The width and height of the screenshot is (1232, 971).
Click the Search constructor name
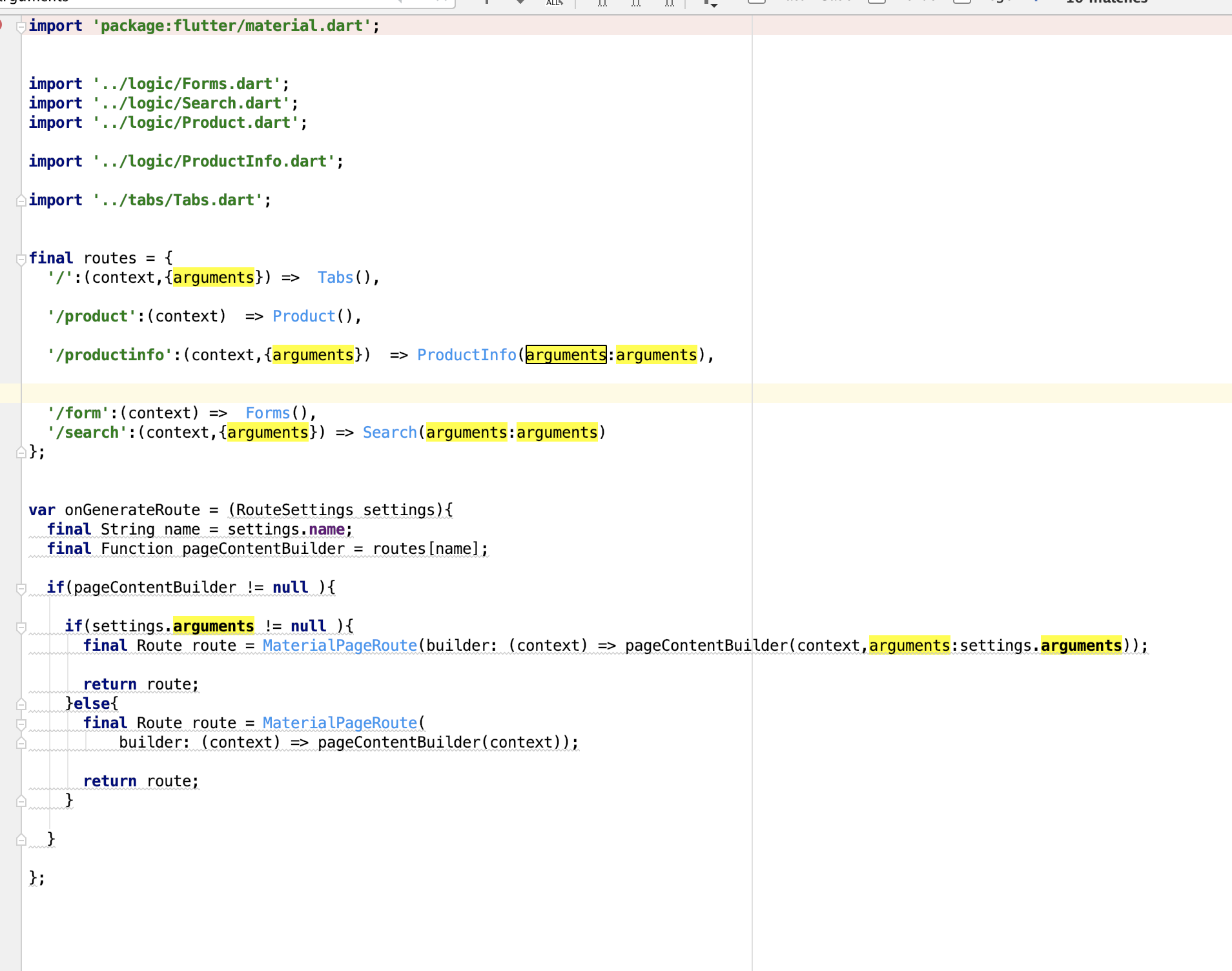pyautogui.click(x=389, y=433)
